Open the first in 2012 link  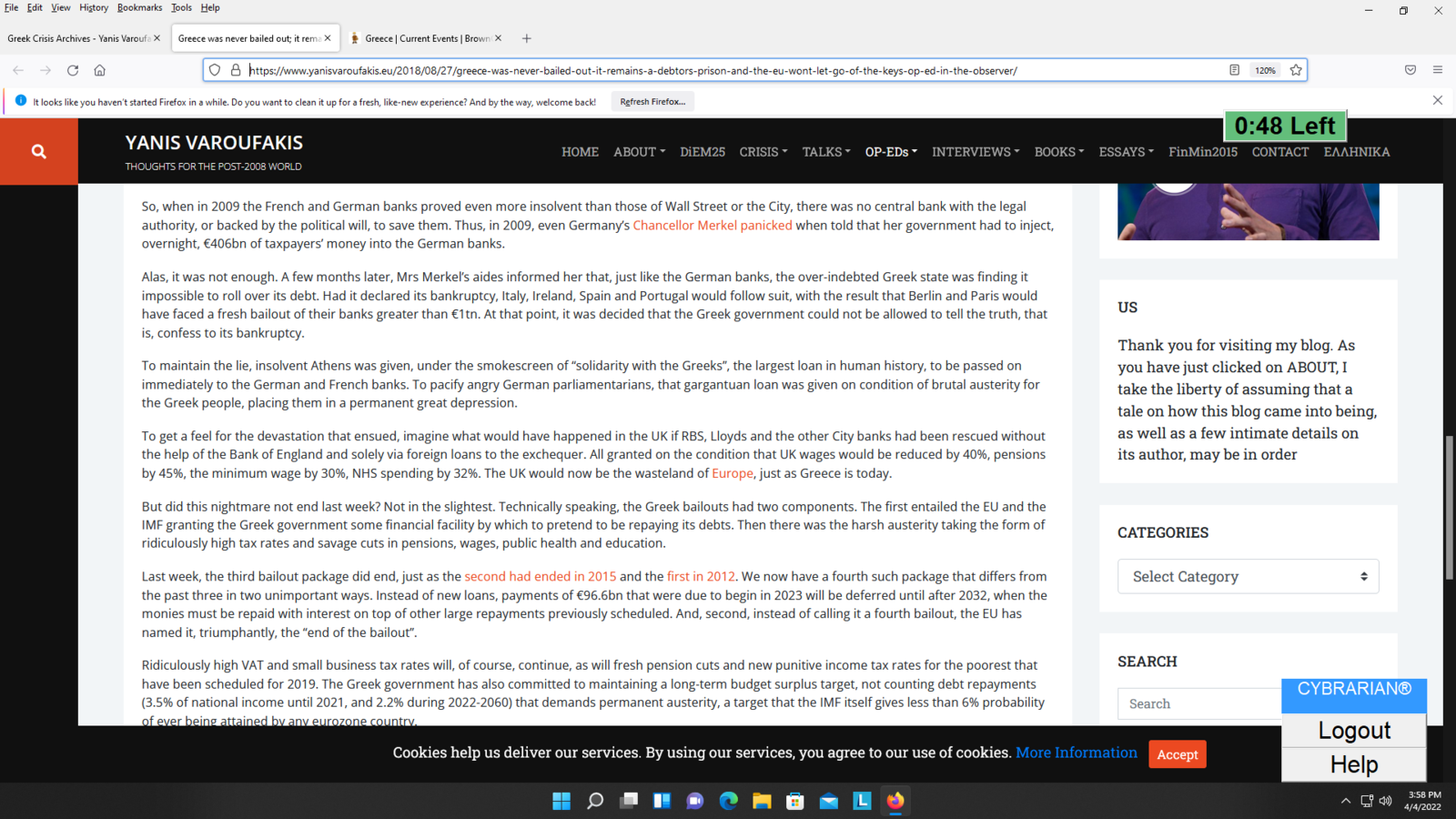tap(701, 576)
